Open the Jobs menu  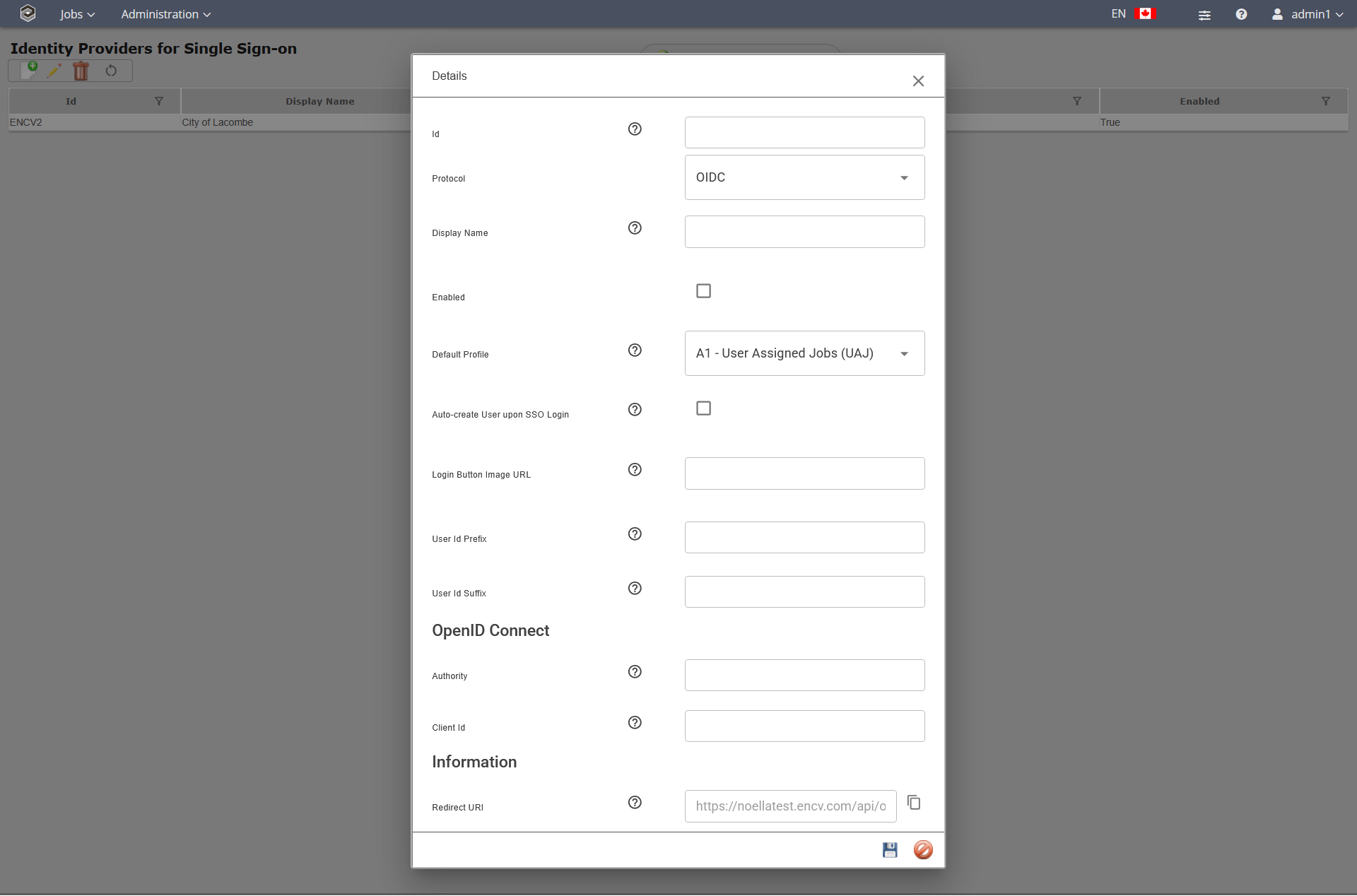pos(77,14)
